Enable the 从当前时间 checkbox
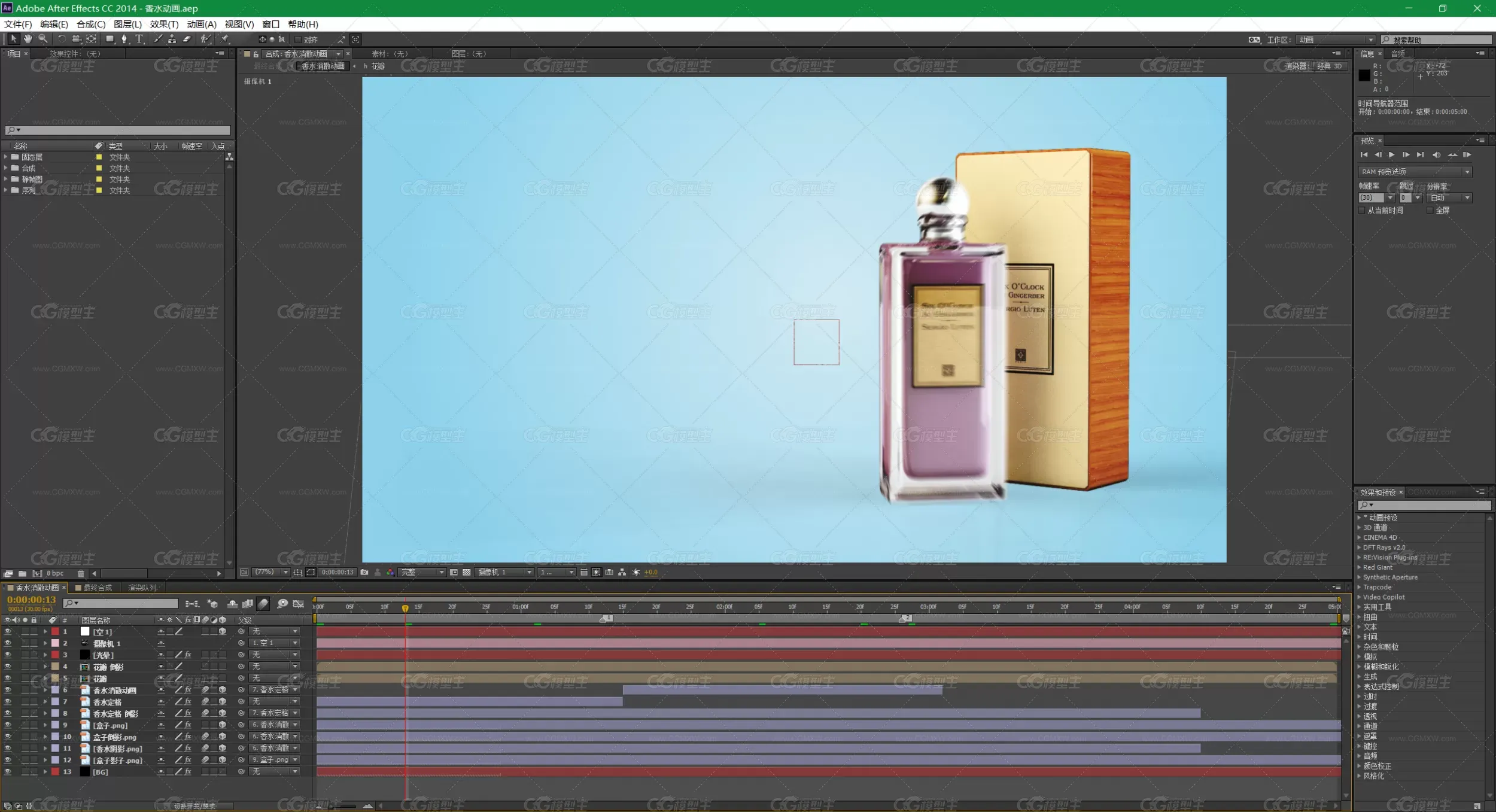The image size is (1496, 812). coord(1363,210)
